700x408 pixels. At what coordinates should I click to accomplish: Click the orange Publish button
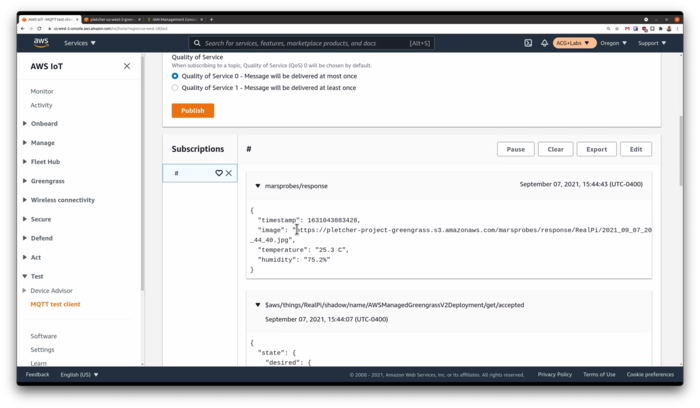coord(193,111)
